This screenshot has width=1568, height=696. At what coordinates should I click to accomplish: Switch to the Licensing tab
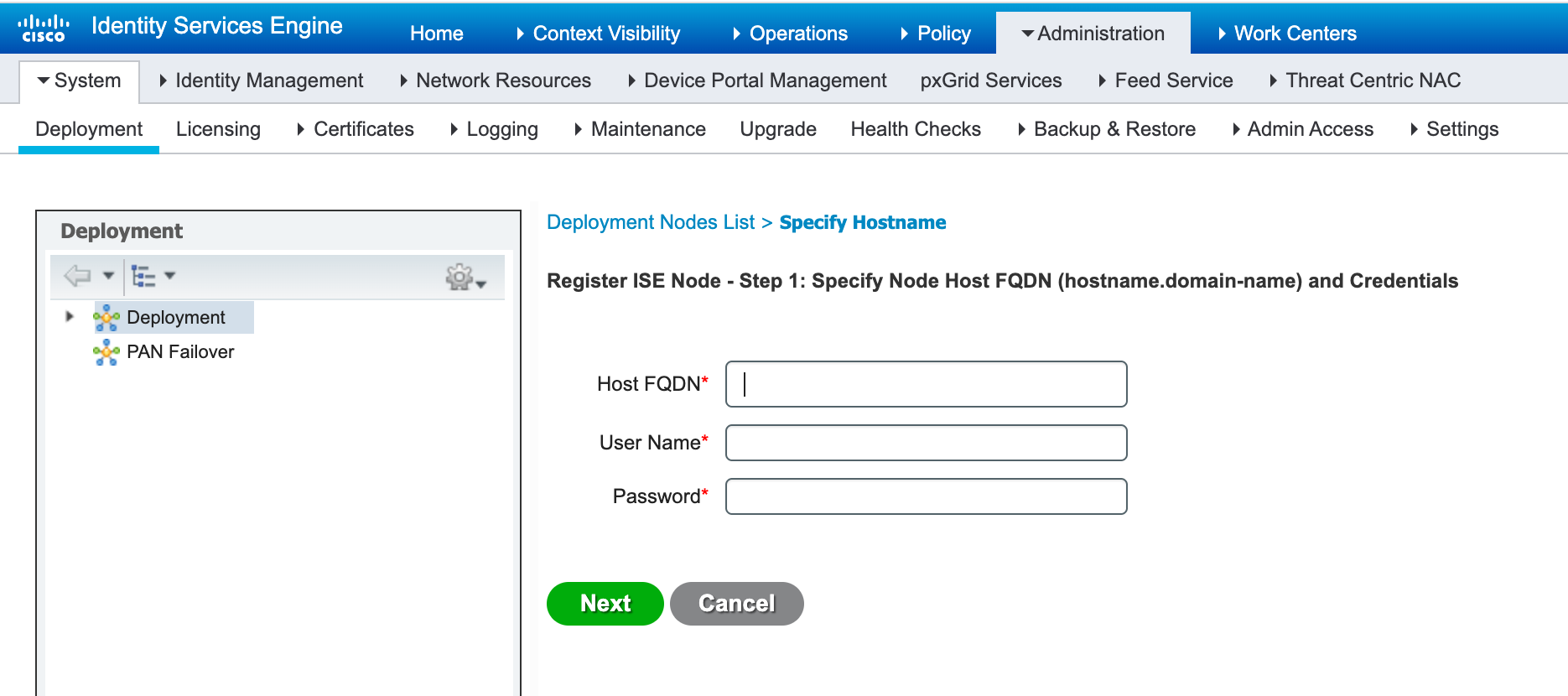coord(218,129)
